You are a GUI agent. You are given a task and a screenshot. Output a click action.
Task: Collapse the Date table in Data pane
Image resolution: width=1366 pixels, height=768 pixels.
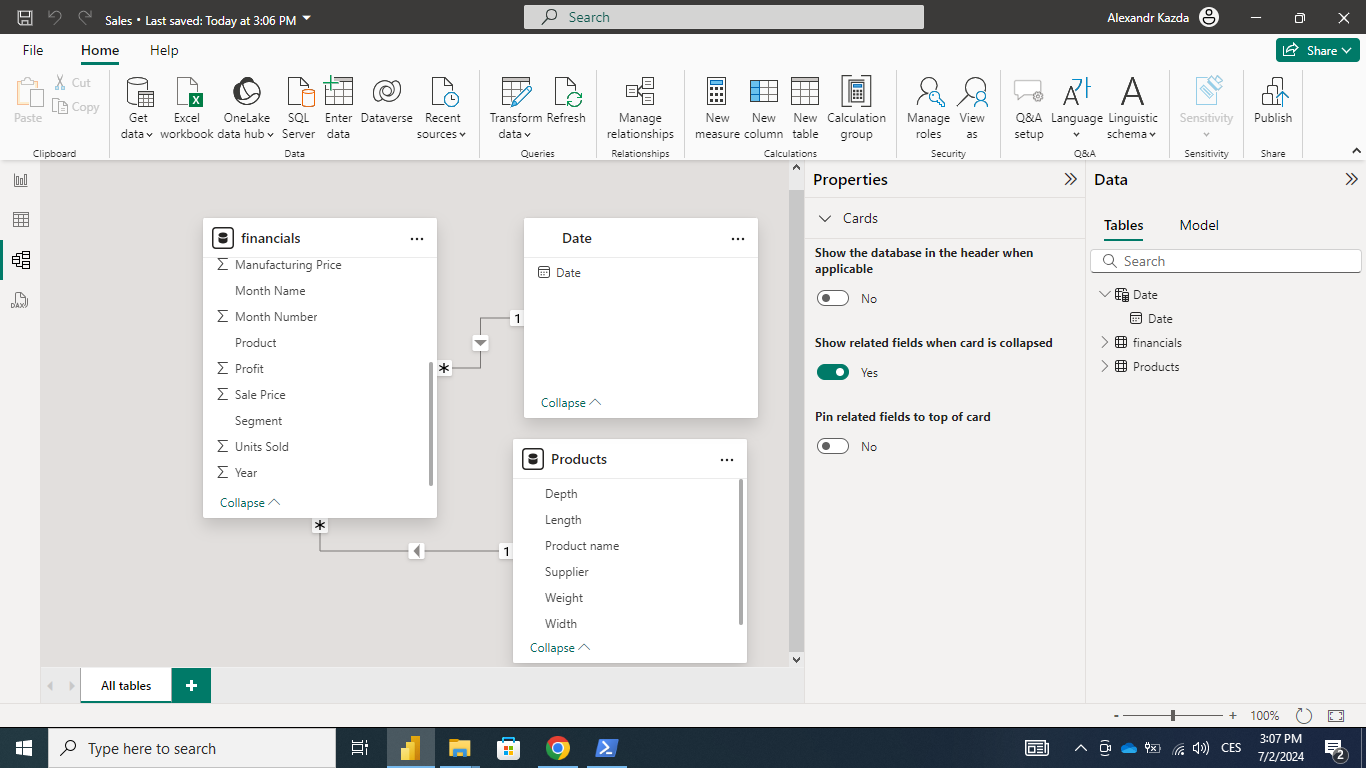coord(1104,295)
